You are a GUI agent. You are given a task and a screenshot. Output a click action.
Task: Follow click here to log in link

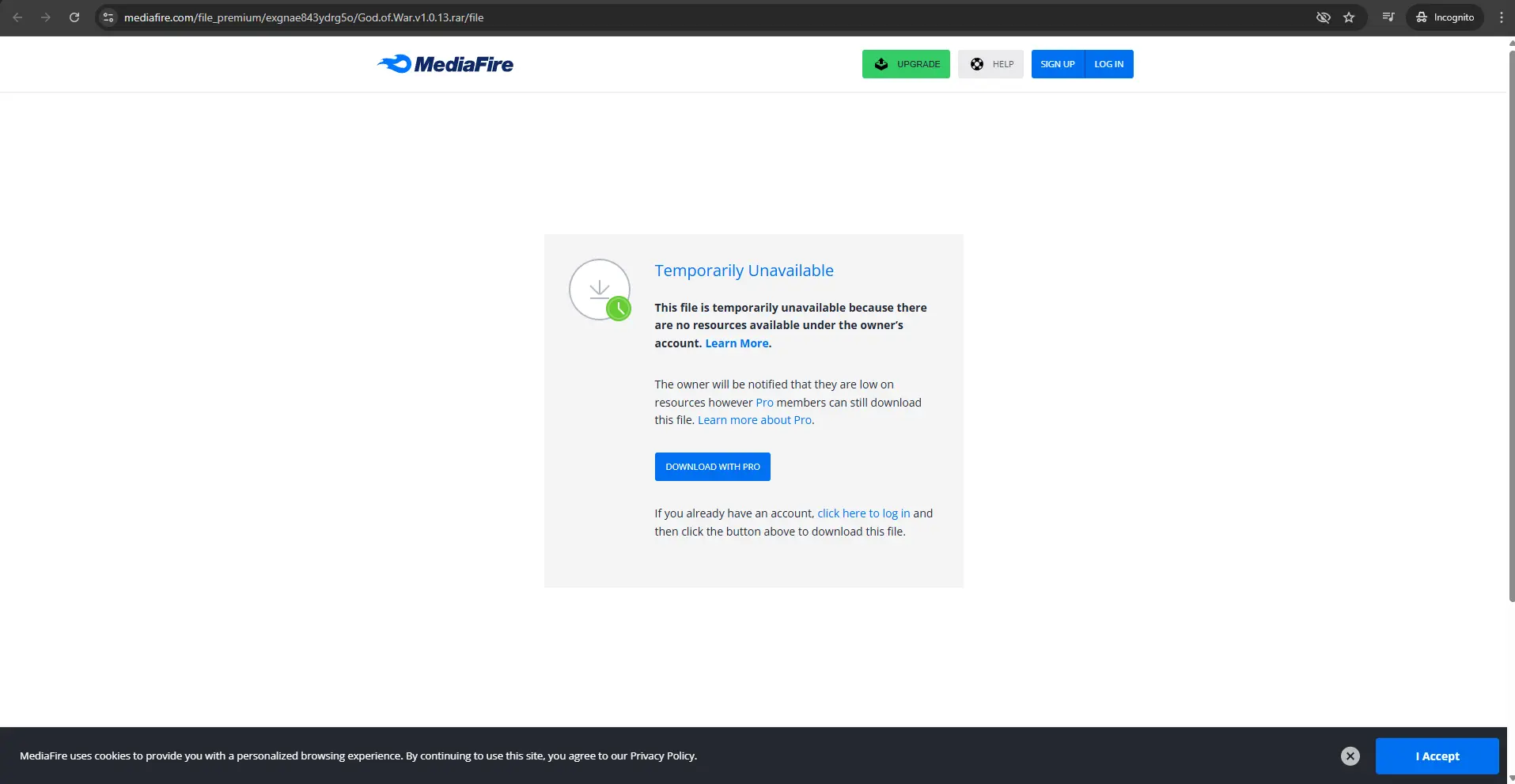pyautogui.click(x=864, y=513)
